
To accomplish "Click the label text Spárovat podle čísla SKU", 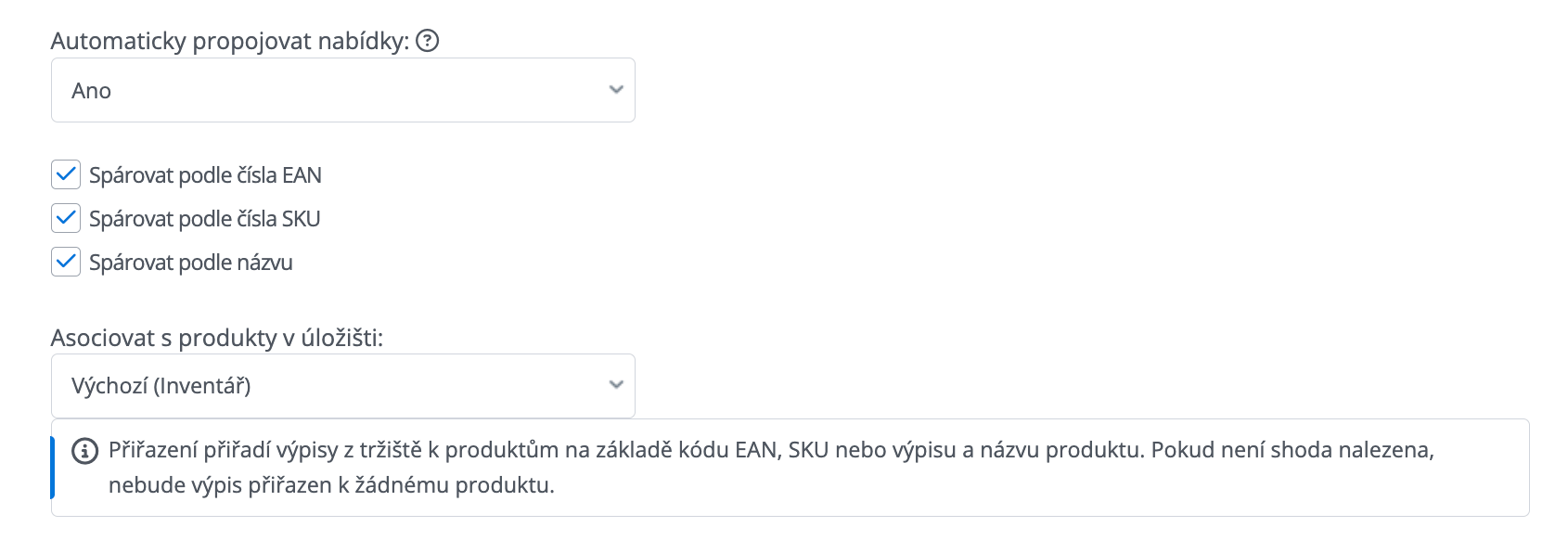I will (204, 219).
